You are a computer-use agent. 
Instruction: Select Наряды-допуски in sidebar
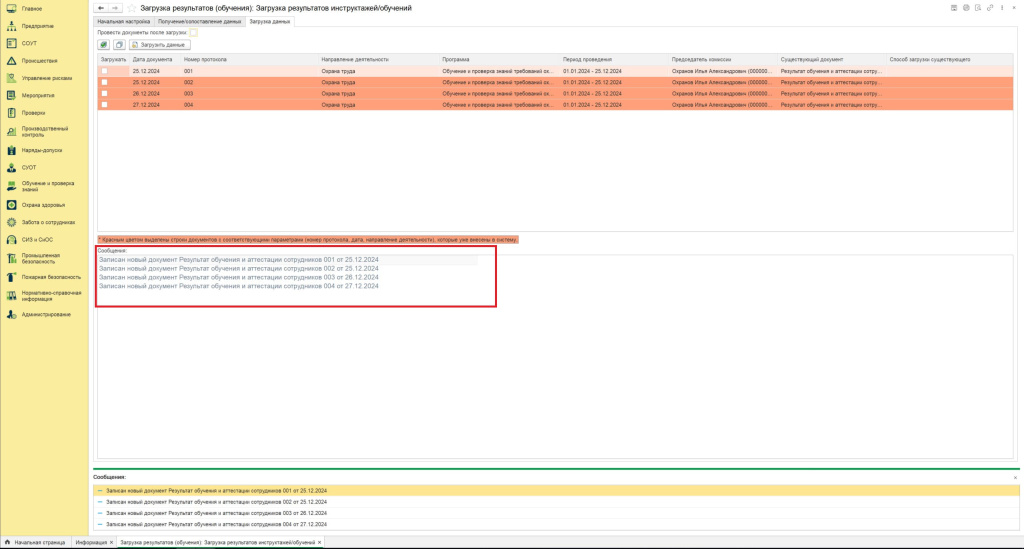[42, 150]
